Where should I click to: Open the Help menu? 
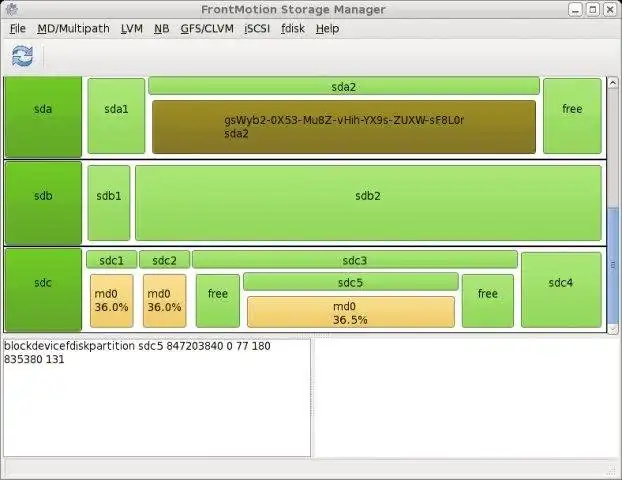click(x=327, y=29)
